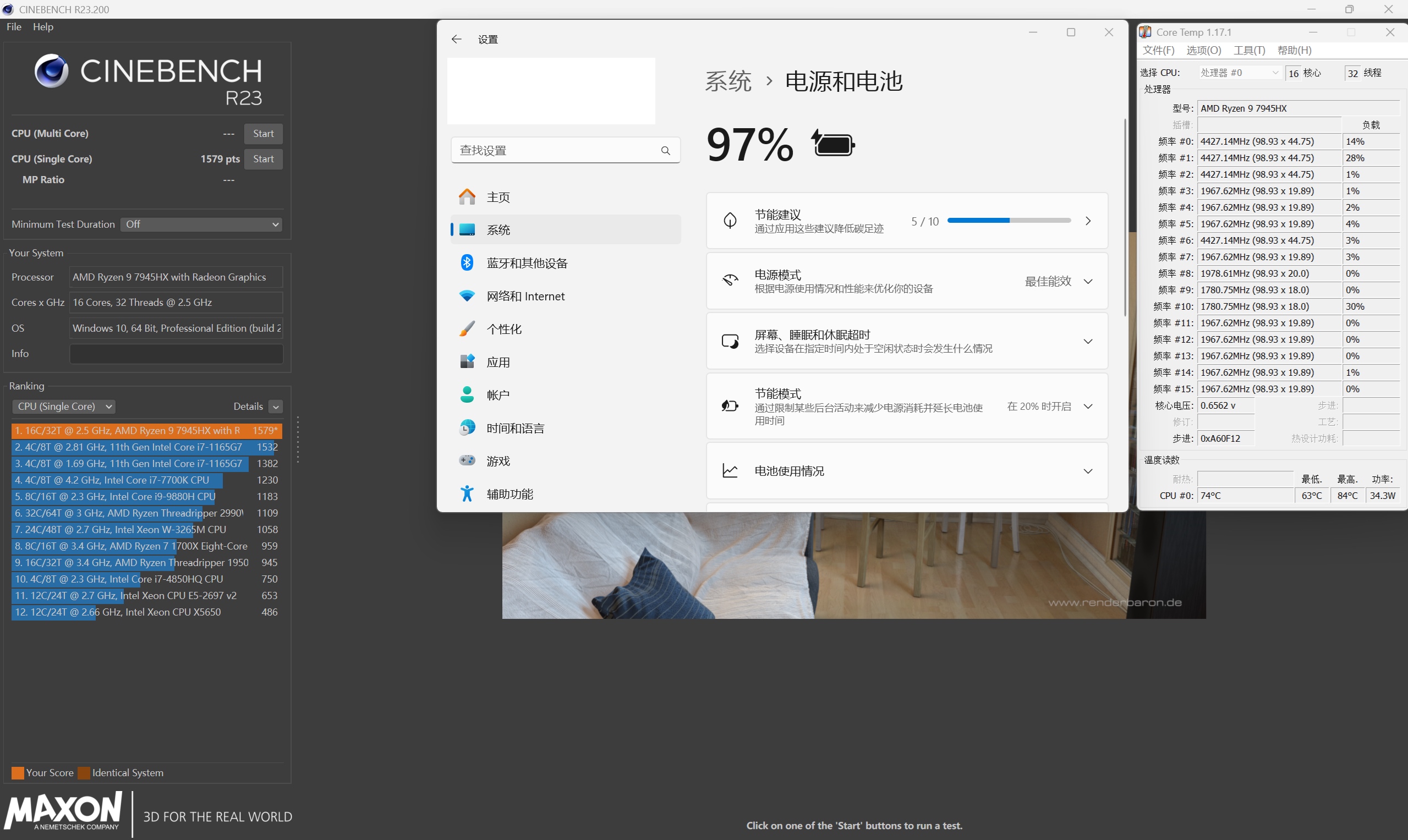Screen dimensions: 1408x840
Task: Open 蓝牙和其他设备 Bluetooth icon
Action: click(x=467, y=262)
